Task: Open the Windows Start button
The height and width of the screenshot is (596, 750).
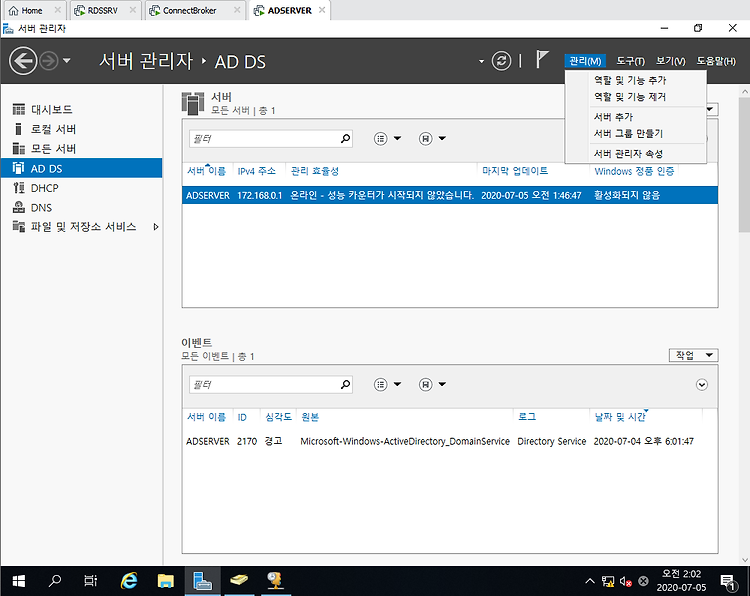Action: click(x=19, y=581)
